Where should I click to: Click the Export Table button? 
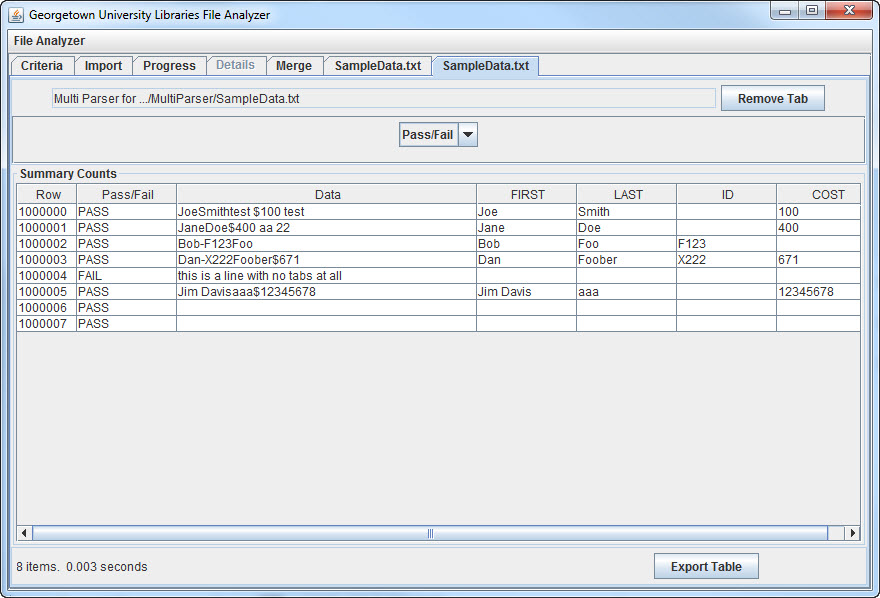point(706,567)
